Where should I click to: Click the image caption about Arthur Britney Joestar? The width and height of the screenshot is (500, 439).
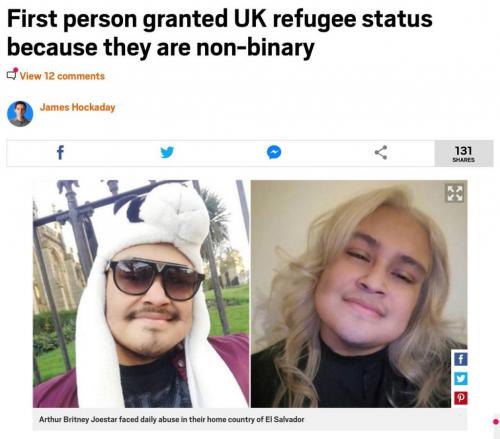click(171, 419)
